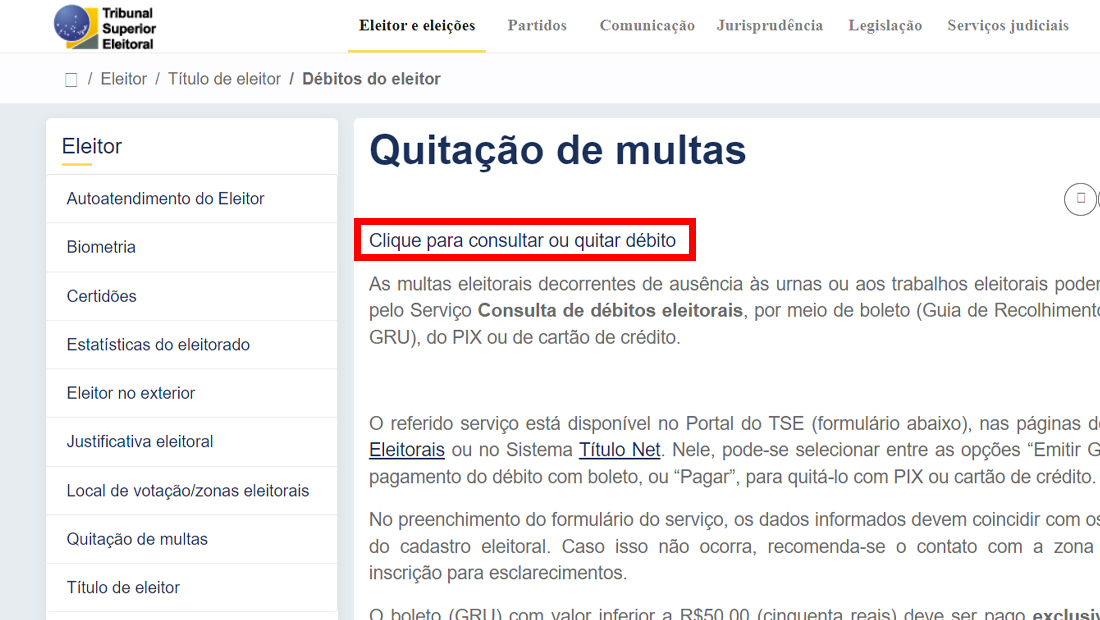Image resolution: width=1100 pixels, height=620 pixels.
Task: Open the Legislação menu item
Action: click(x=885, y=26)
